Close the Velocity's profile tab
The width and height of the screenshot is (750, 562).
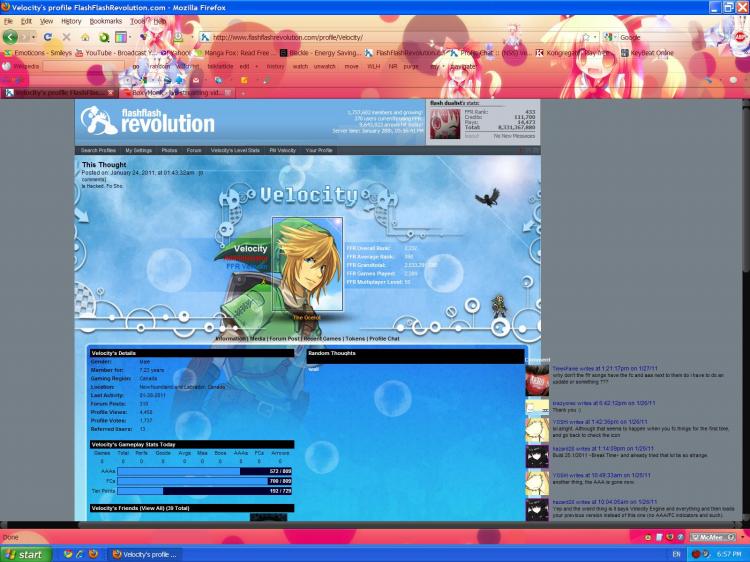click(110, 93)
